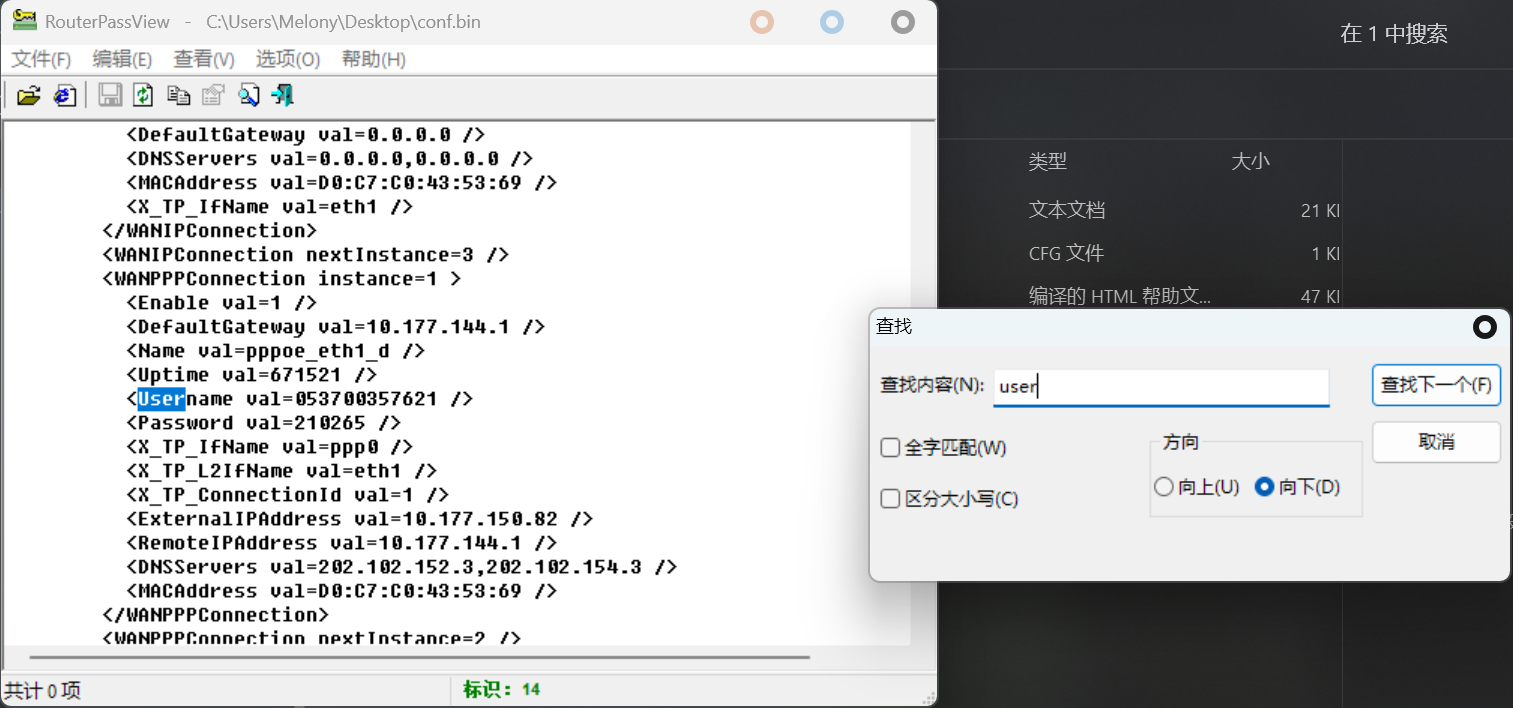1513x708 pixels.
Task: Enable the 全字匹配(W) checkbox
Action: pos(890,448)
